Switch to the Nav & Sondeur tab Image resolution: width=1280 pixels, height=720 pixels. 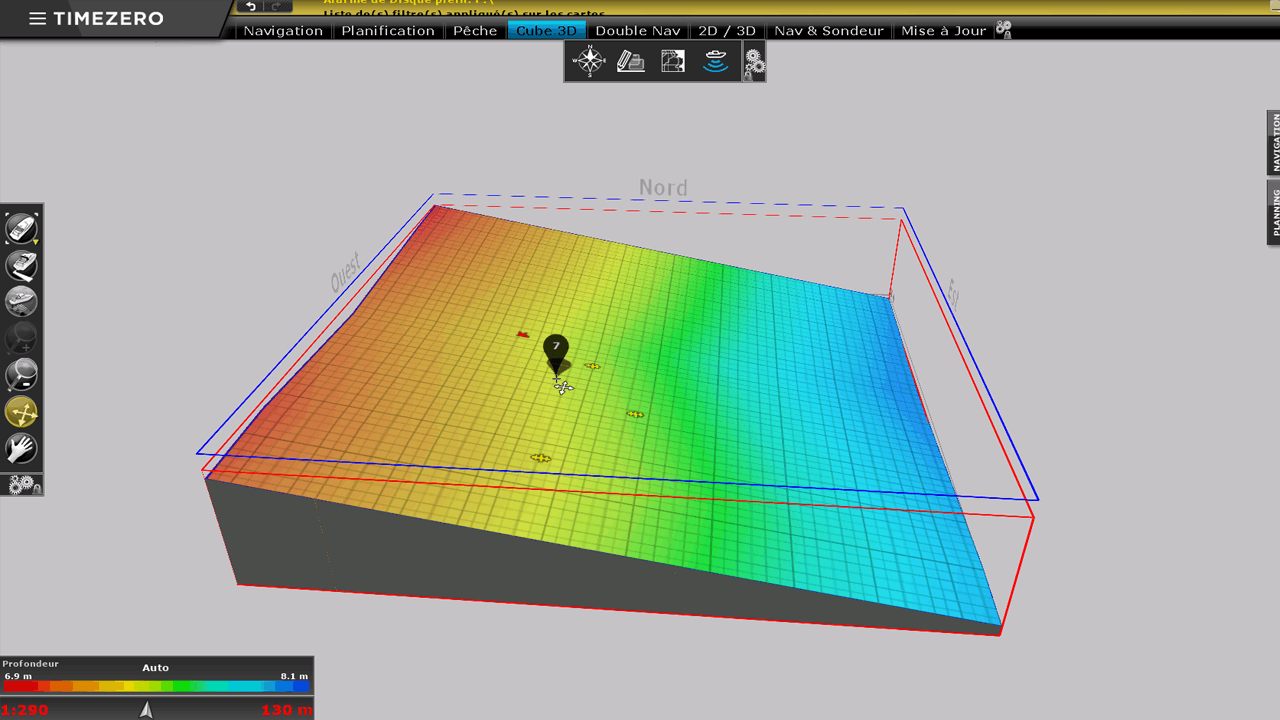pyautogui.click(x=829, y=31)
